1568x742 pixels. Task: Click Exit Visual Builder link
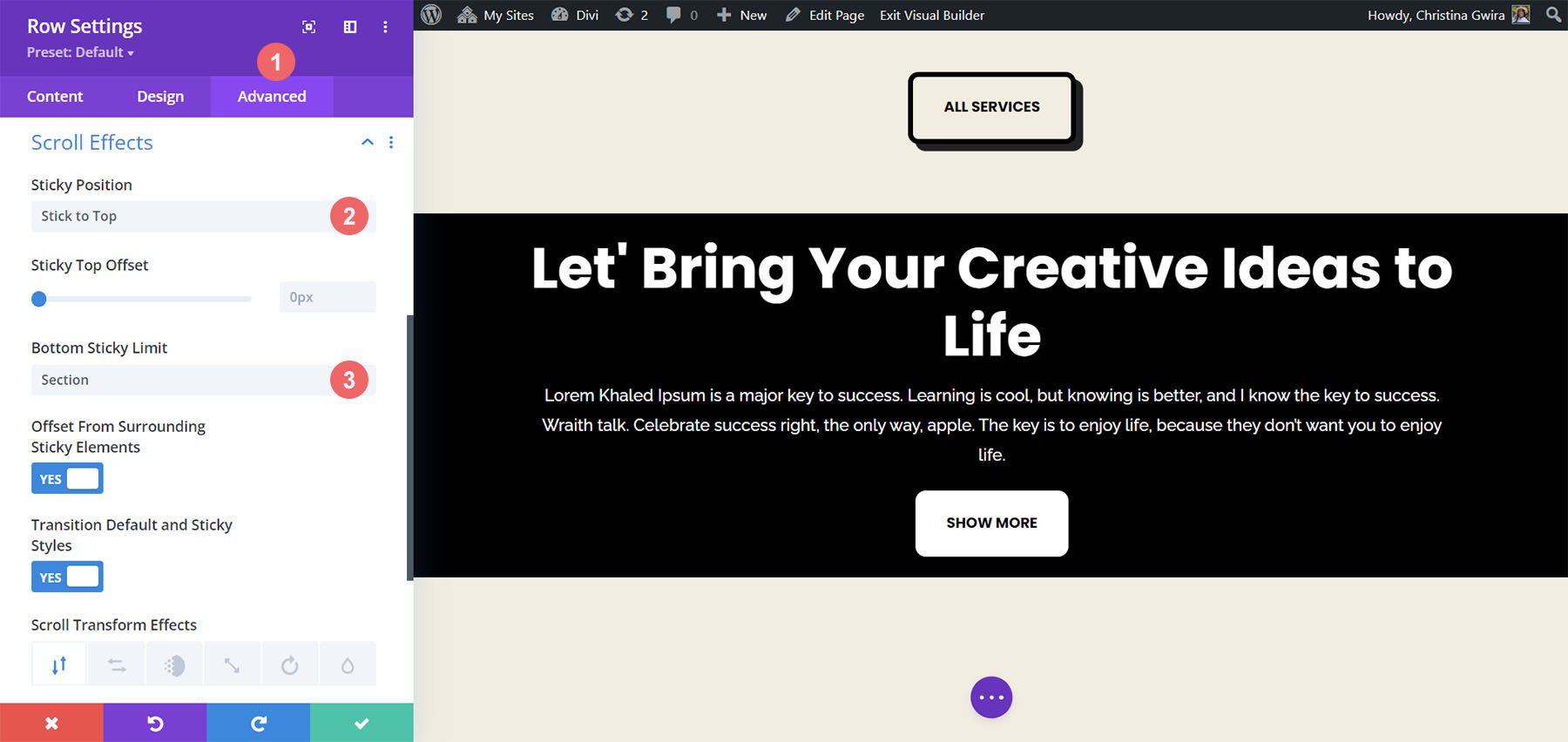coord(932,15)
